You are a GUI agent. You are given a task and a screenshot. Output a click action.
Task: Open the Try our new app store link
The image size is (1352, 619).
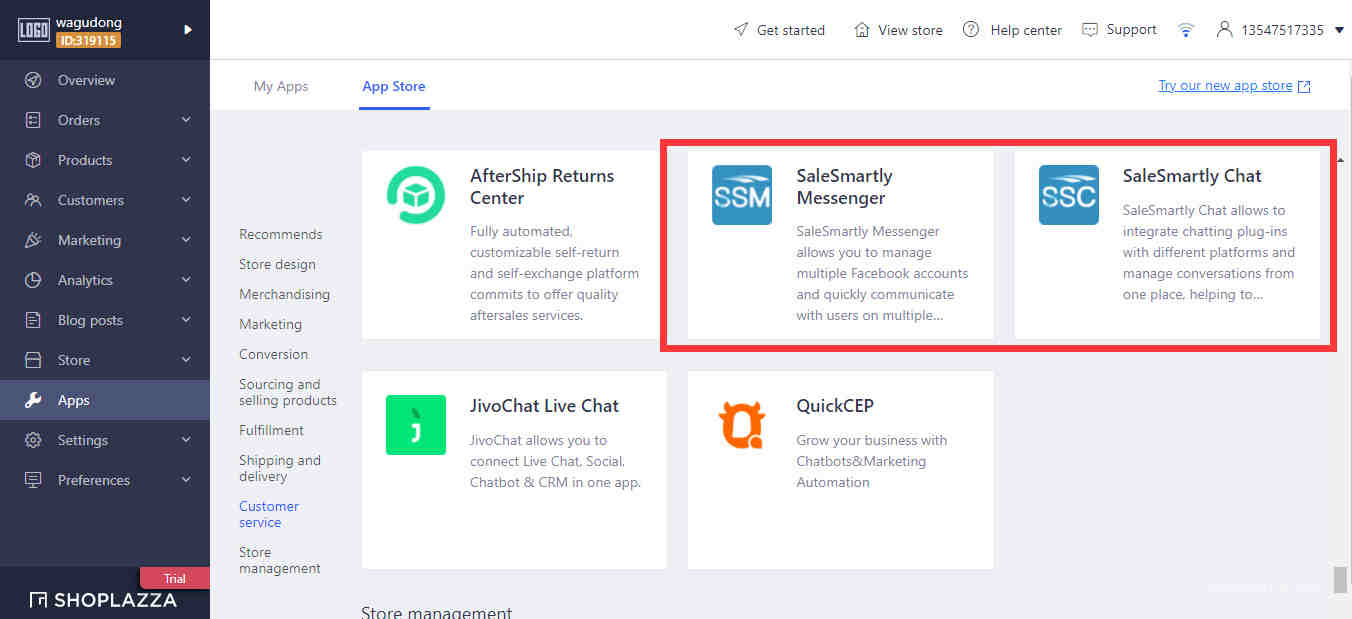click(1225, 86)
